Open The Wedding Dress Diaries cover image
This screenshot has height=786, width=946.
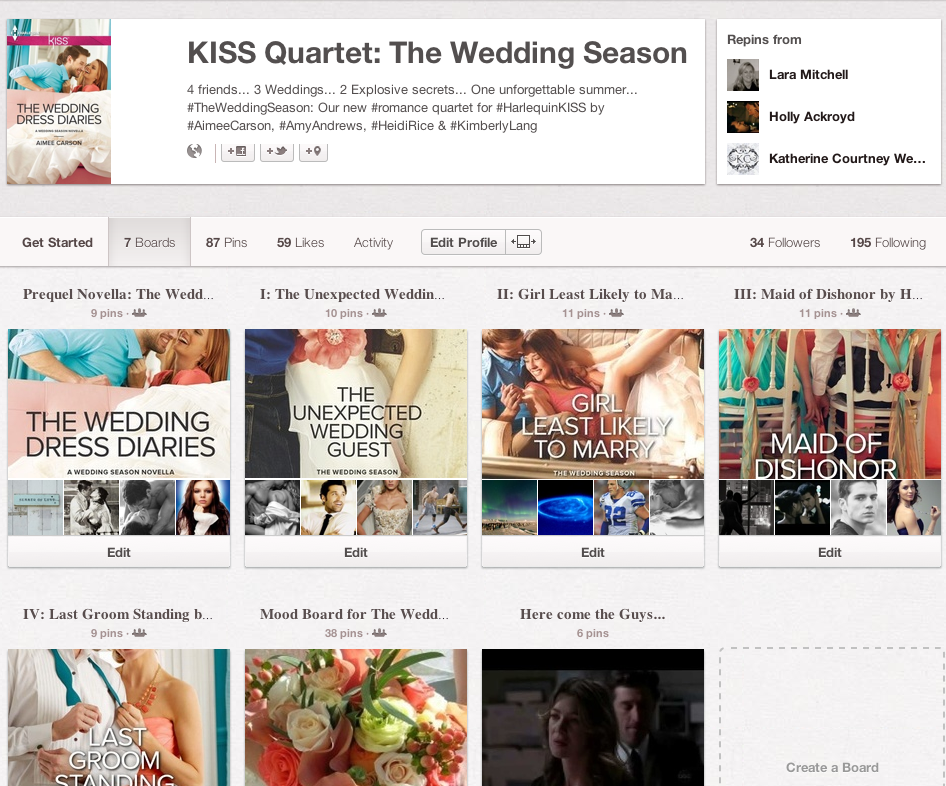(x=119, y=404)
